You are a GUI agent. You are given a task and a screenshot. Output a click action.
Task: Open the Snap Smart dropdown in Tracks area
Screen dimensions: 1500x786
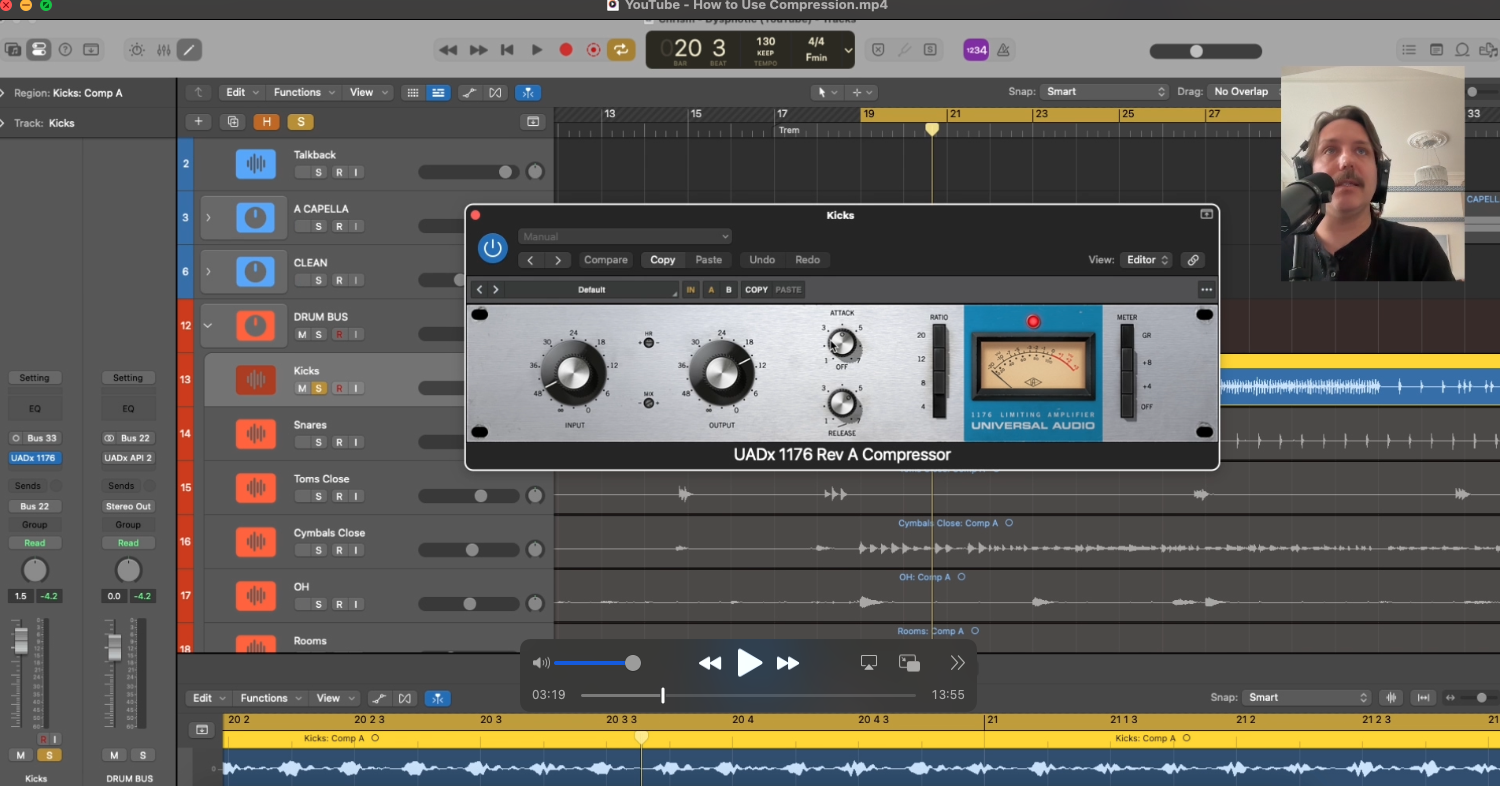click(1104, 91)
